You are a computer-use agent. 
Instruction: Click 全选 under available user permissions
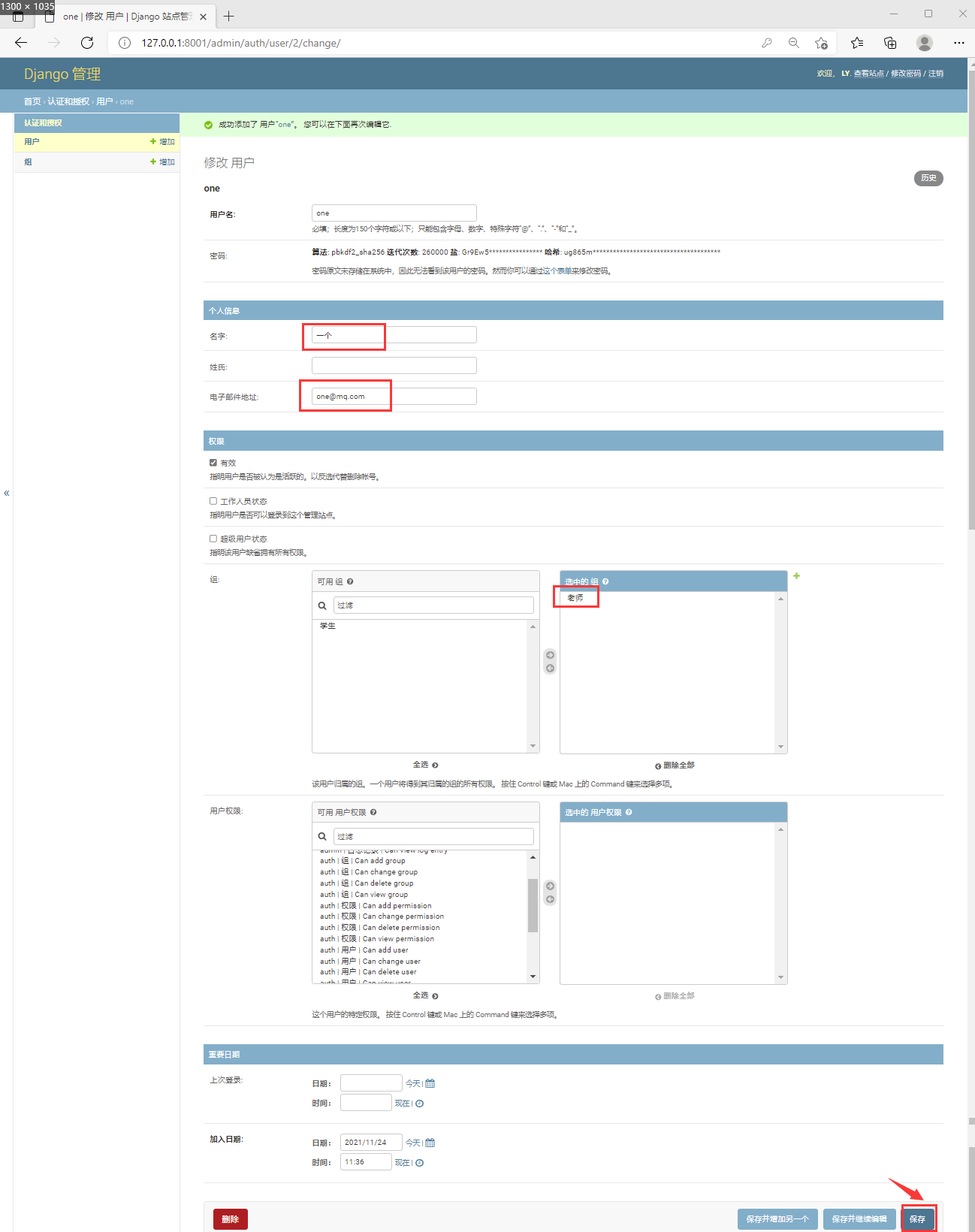[x=425, y=995]
